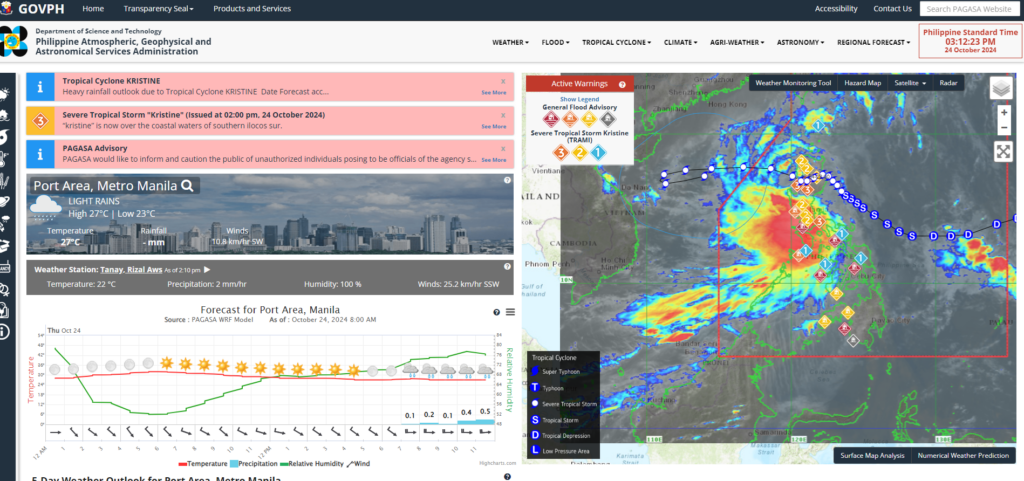This screenshot has height=481, width=1024.
Task: Open the planet astronomy sidebar icon
Action: (4, 202)
